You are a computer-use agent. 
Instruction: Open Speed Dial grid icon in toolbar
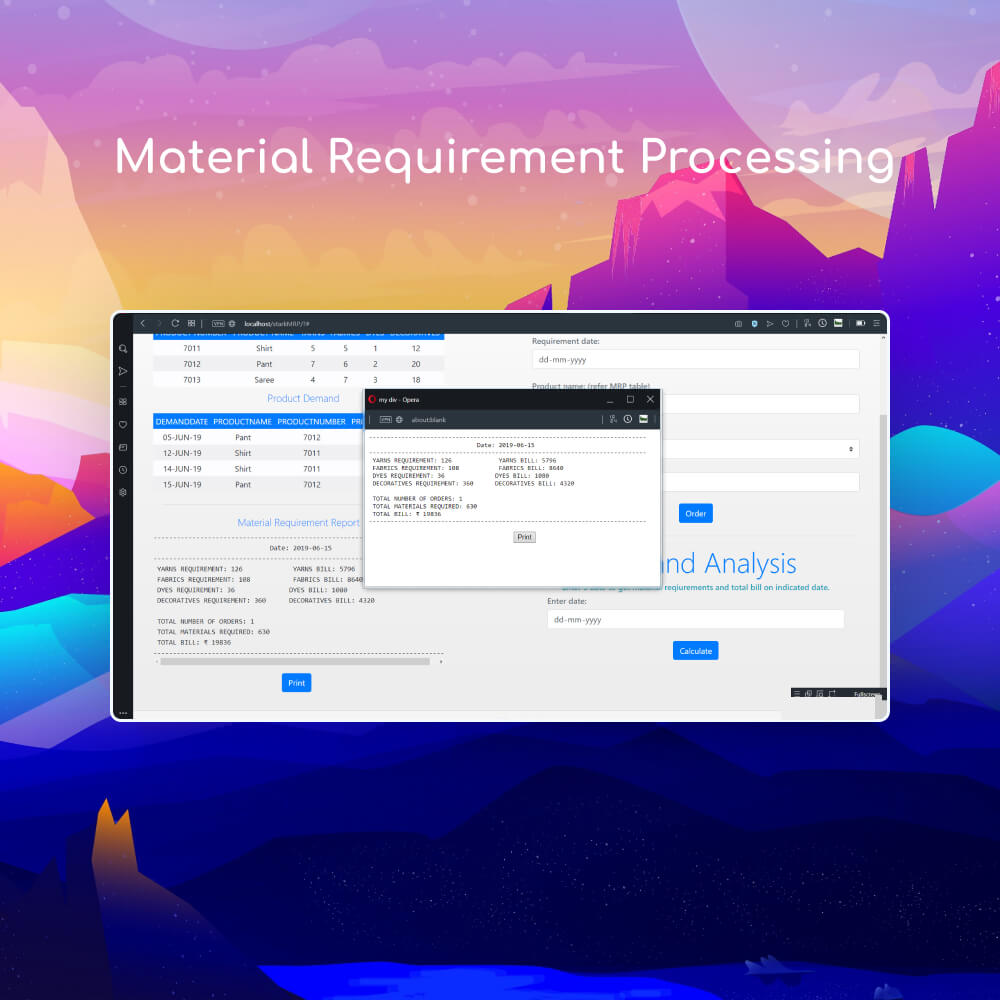[x=191, y=323]
